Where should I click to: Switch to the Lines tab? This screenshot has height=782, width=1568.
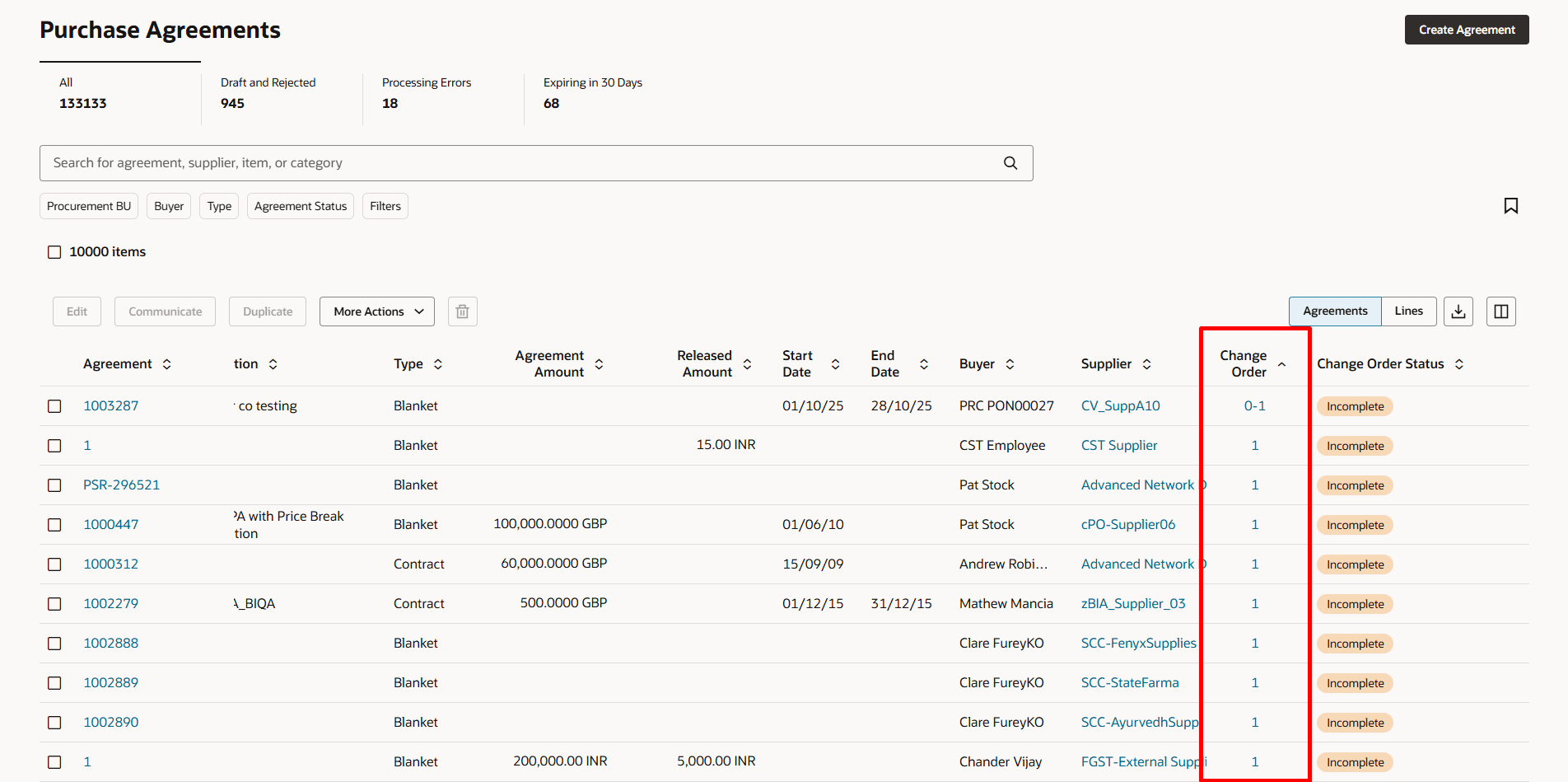pyautogui.click(x=1408, y=311)
